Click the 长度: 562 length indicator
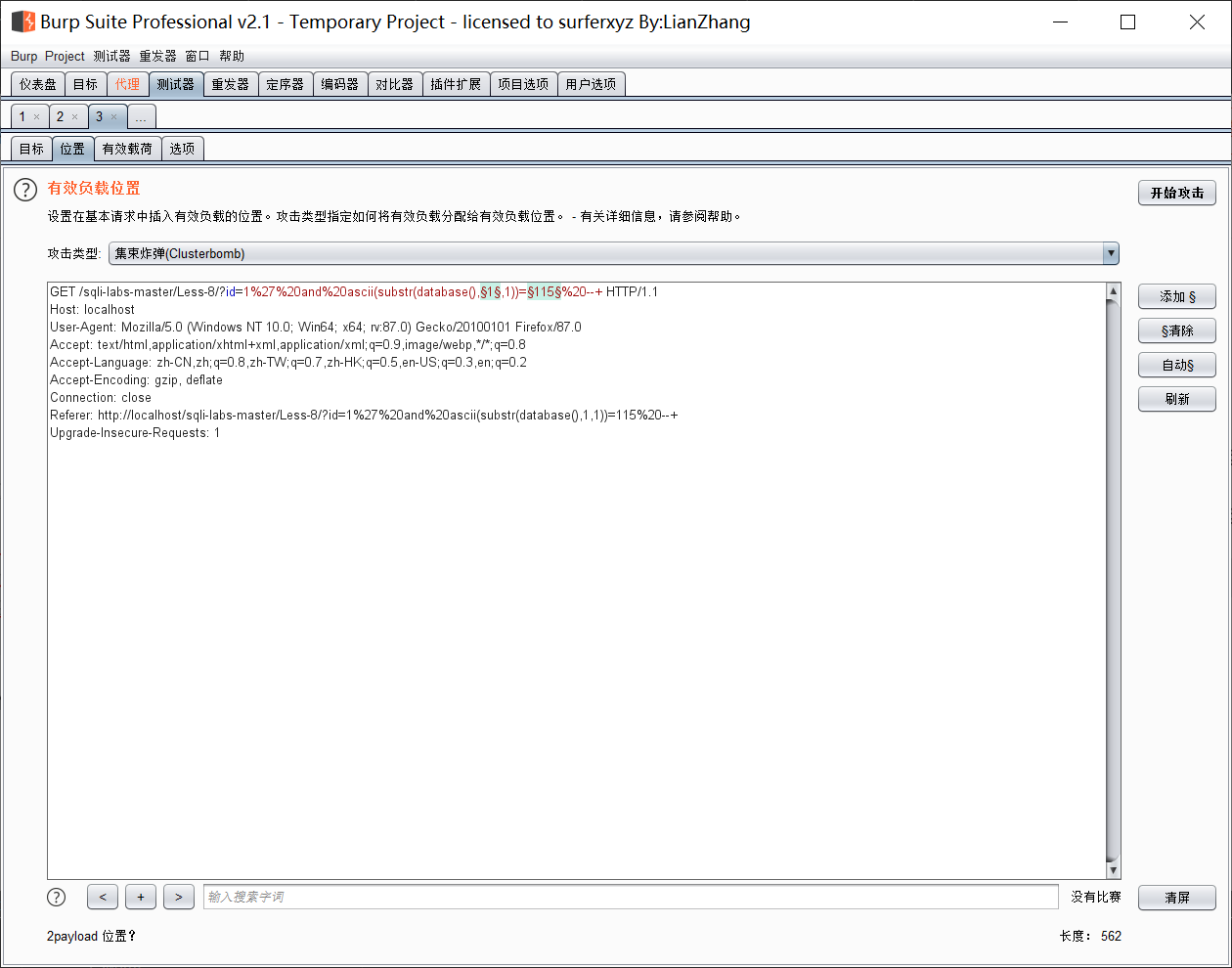The image size is (1232, 968). point(1090,936)
